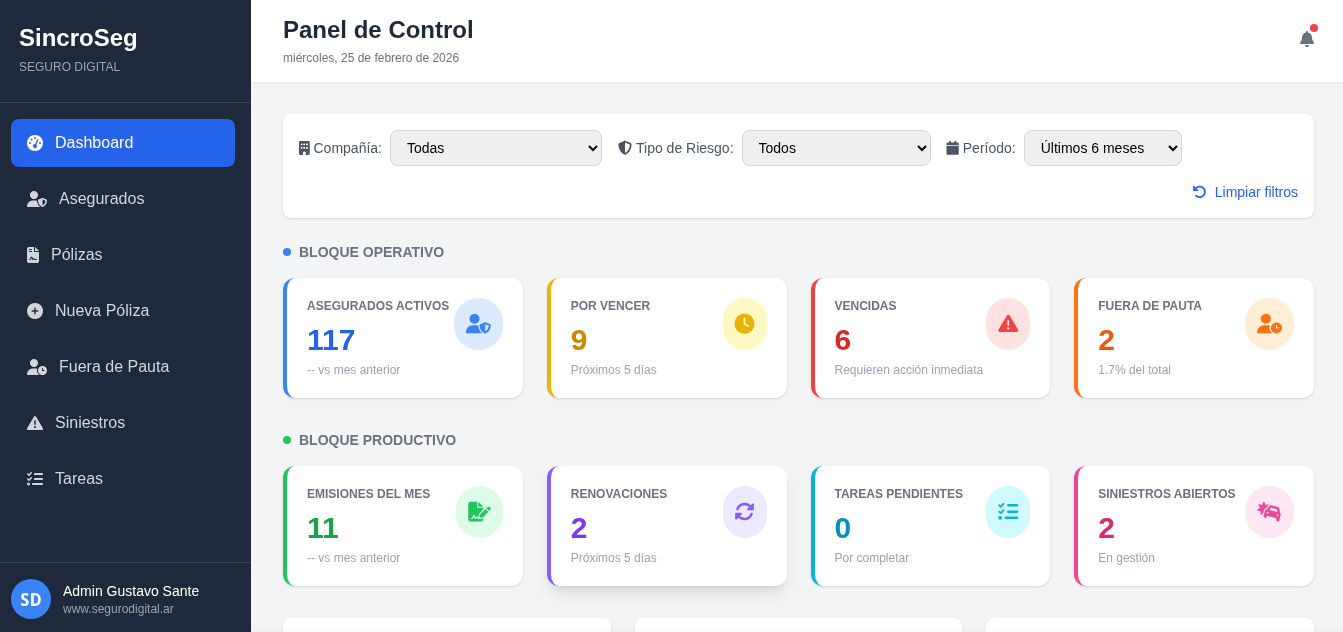Click the car icon on Siniestros Abiertos card
Screen dimensions: 1343x632
tap(1270, 511)
